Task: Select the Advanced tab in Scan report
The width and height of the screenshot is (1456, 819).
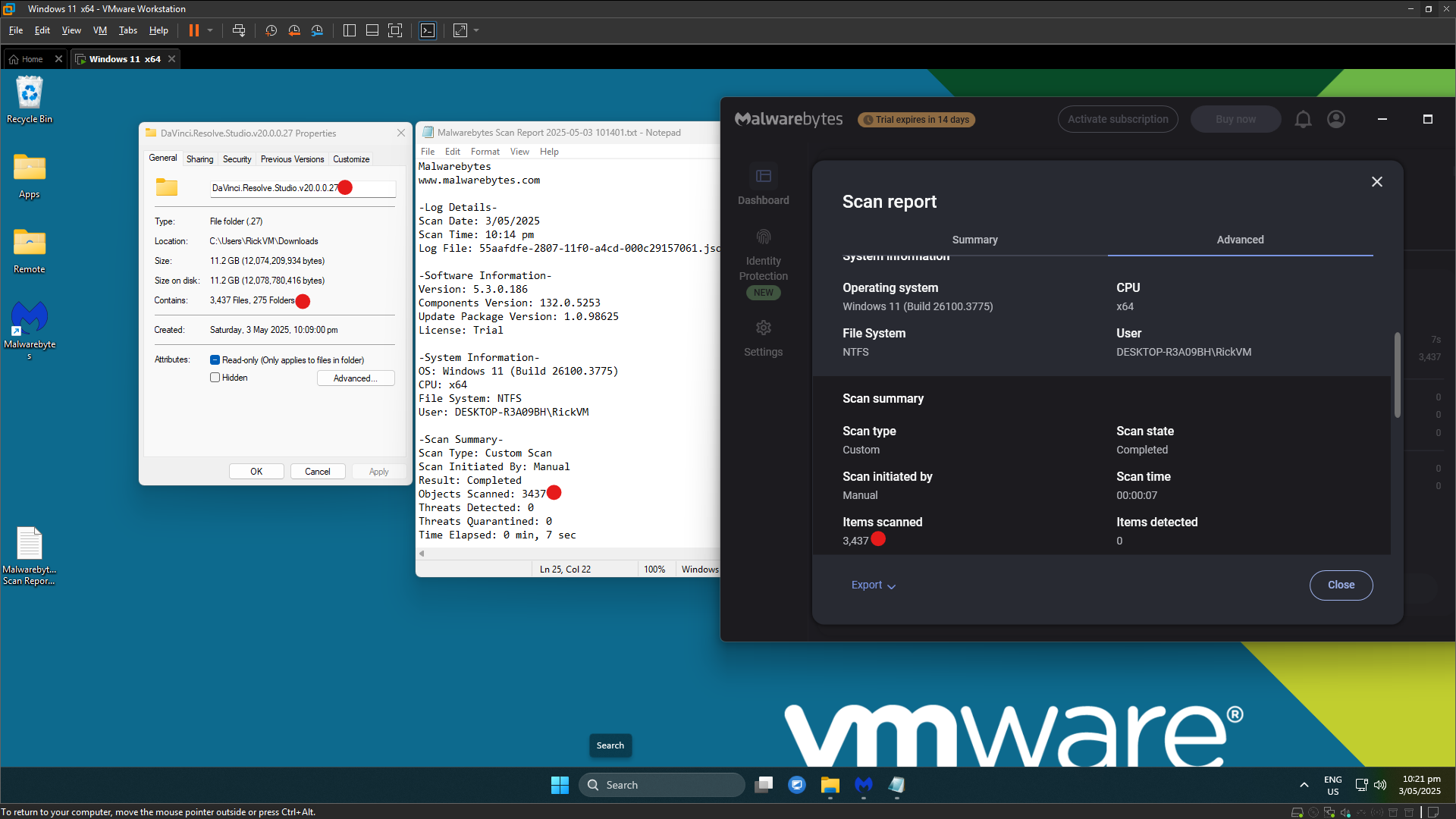Action: point(1240,240)
